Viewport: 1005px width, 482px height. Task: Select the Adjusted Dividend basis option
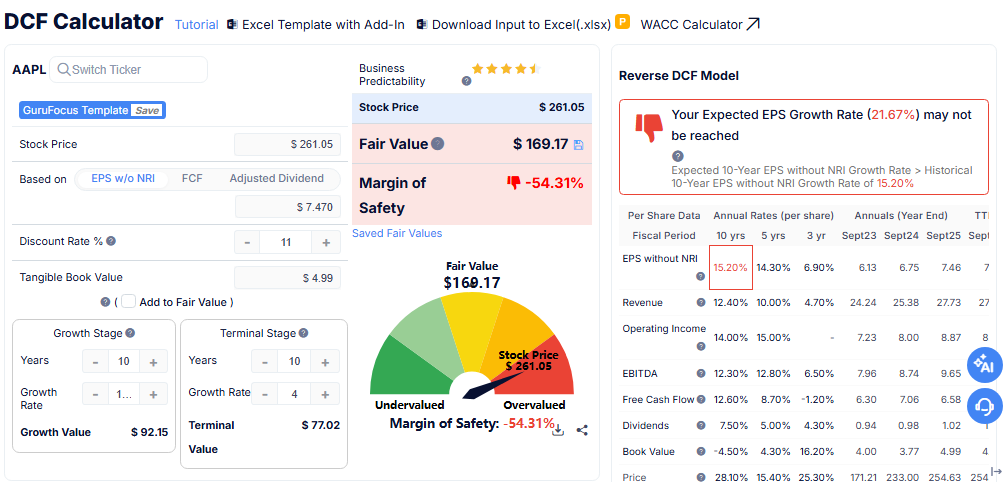coord(276,179)
